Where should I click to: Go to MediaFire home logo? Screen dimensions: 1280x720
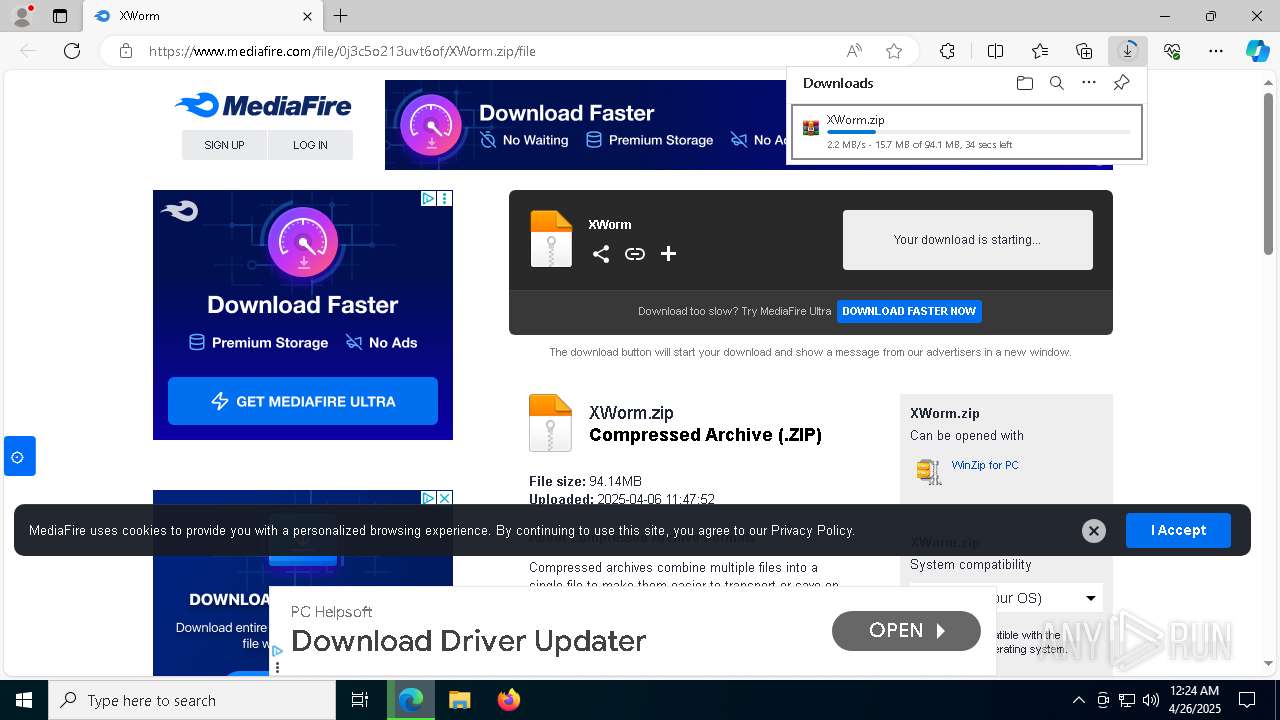click(263, 105)
